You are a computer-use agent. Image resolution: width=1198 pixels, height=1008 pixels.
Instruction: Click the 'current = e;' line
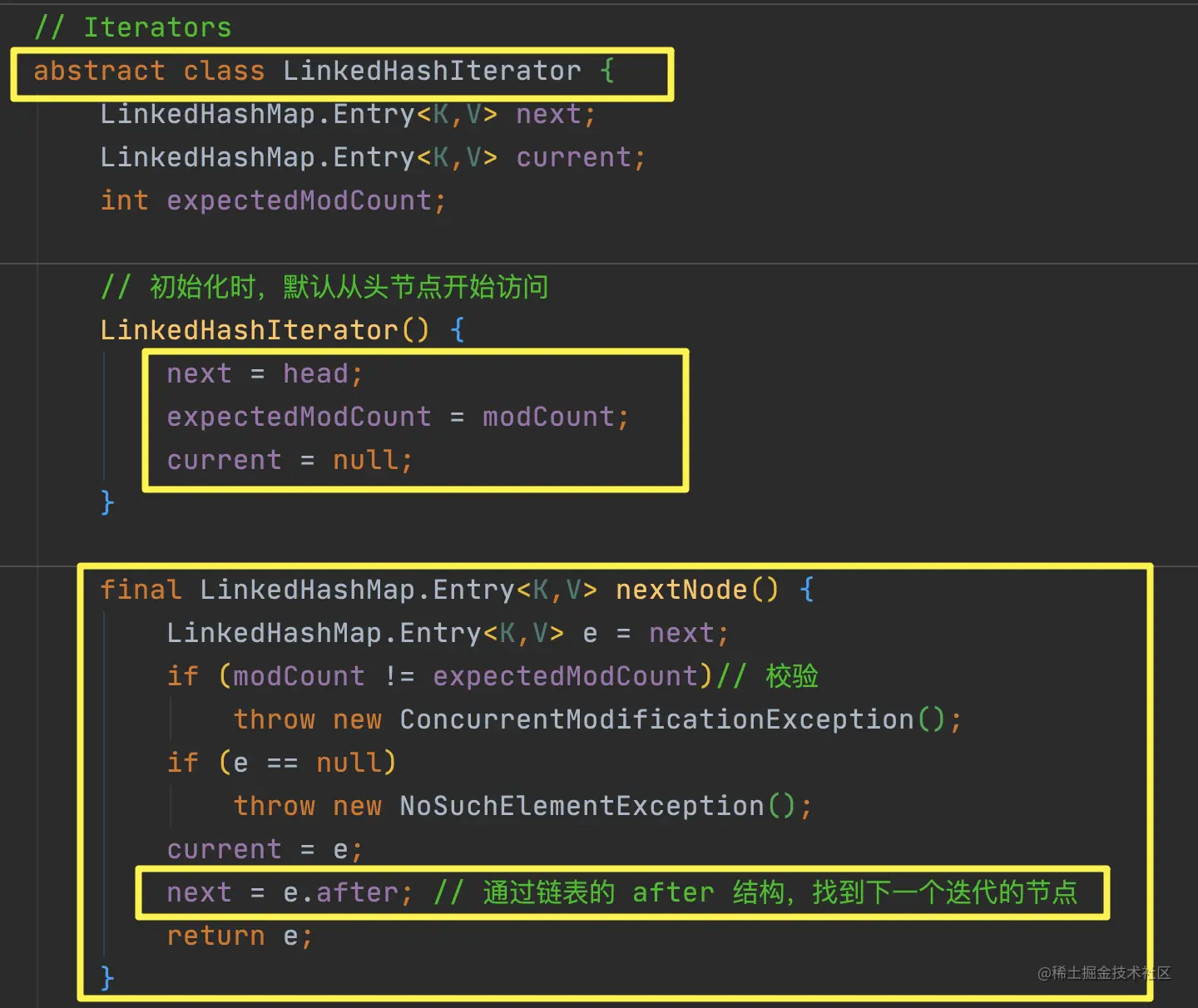tap(265, 849)
